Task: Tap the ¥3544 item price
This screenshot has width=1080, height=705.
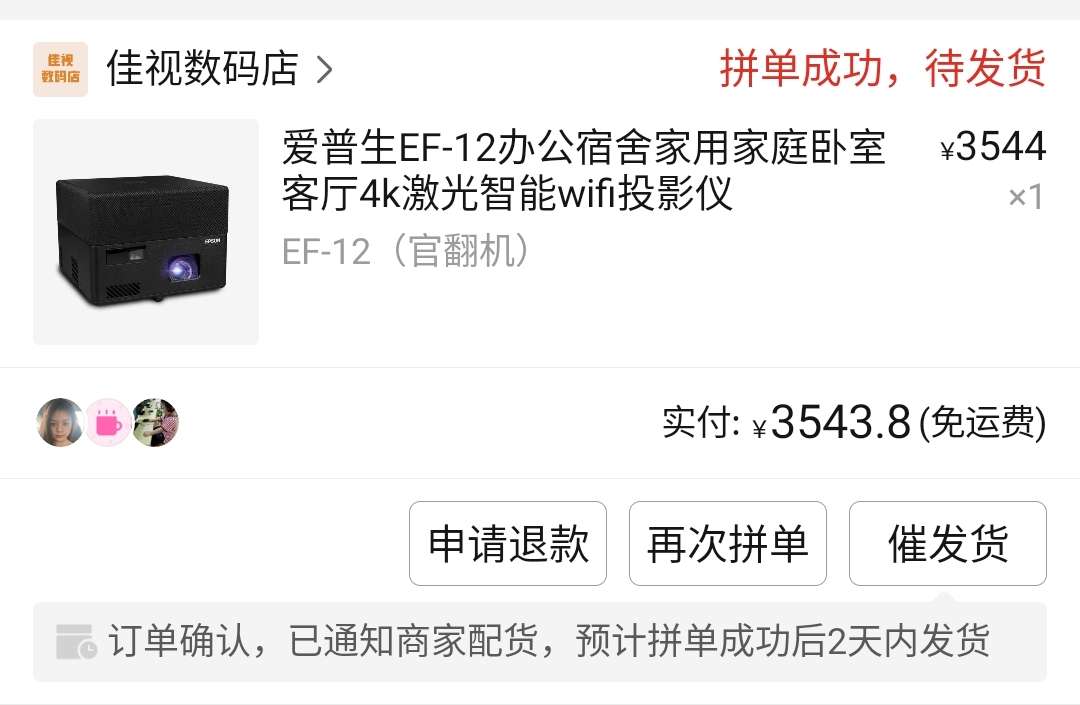Action: tap(993, 147)
